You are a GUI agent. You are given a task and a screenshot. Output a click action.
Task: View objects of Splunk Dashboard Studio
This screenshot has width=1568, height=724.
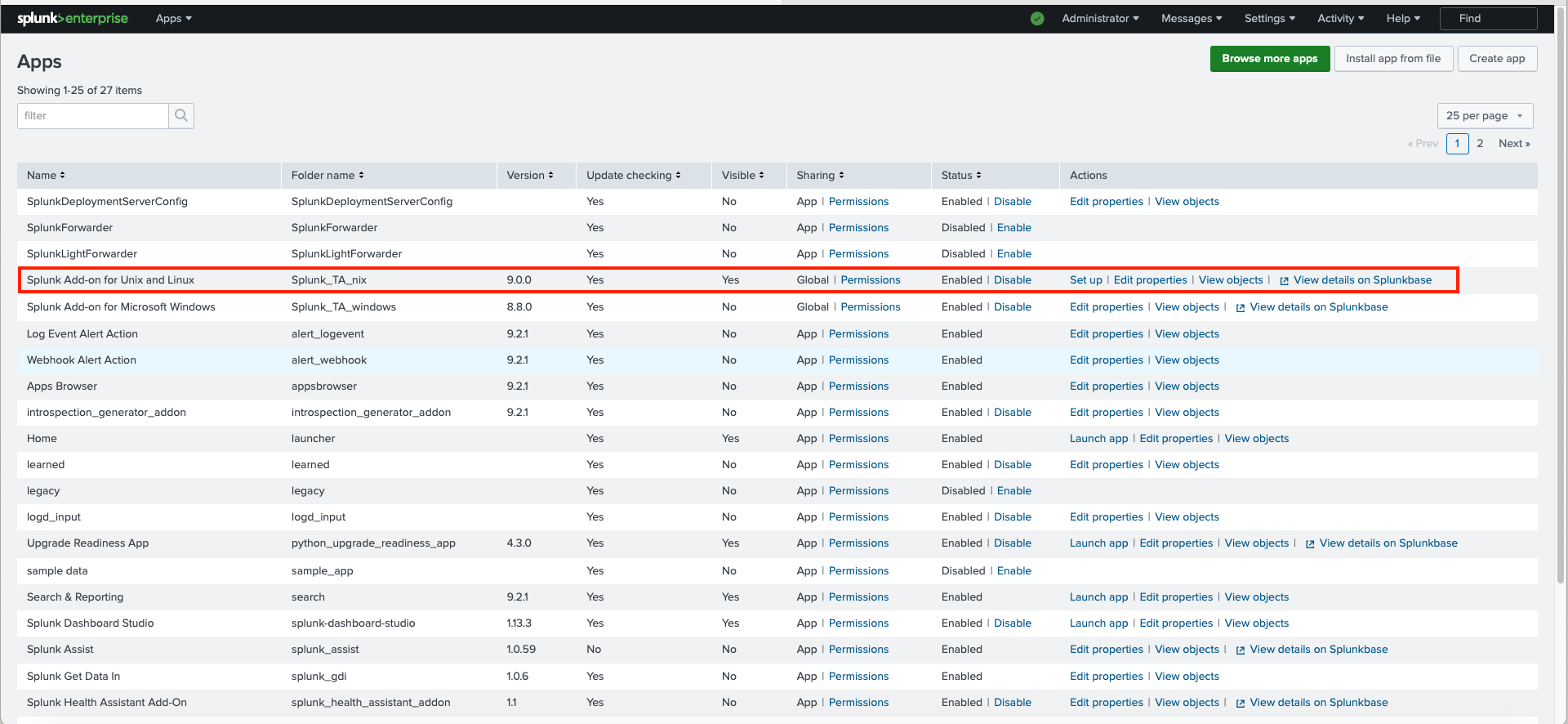pyautogui.click(x=1256, y=623)
